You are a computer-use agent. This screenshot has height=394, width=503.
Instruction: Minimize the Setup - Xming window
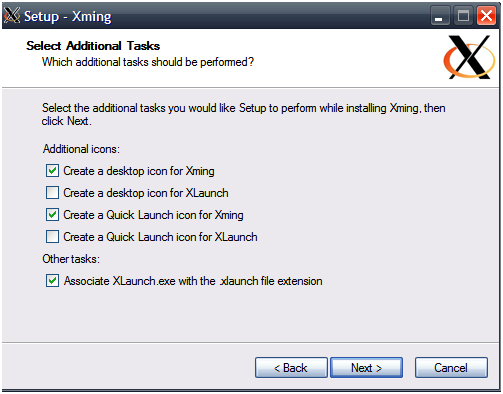click(440, 16)
